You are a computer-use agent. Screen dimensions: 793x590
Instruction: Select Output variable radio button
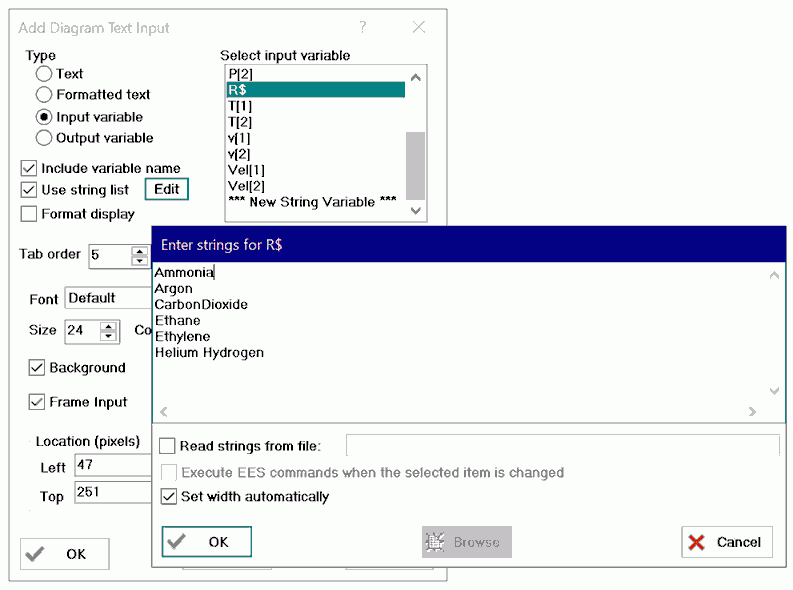(44, 138)
